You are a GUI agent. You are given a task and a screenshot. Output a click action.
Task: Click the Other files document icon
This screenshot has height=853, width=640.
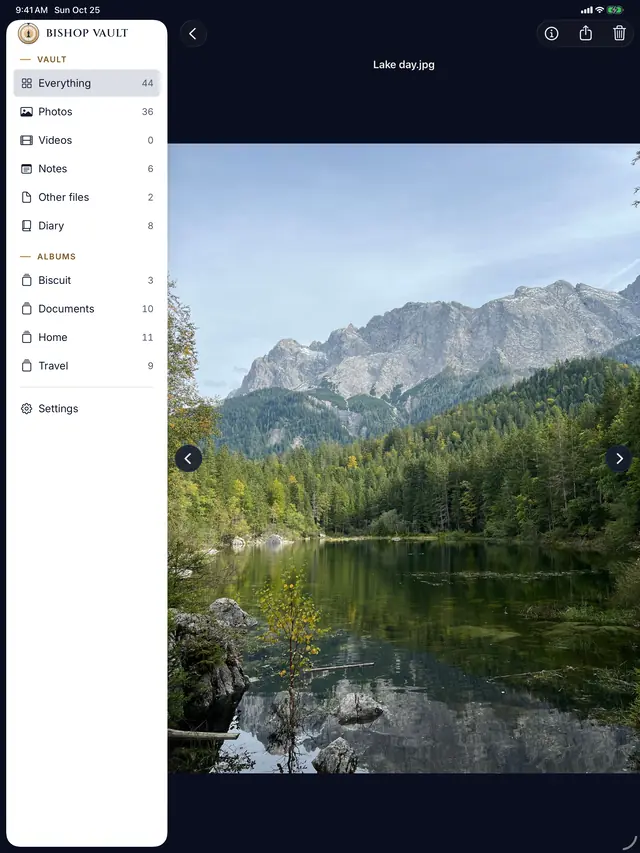(26, 197)
